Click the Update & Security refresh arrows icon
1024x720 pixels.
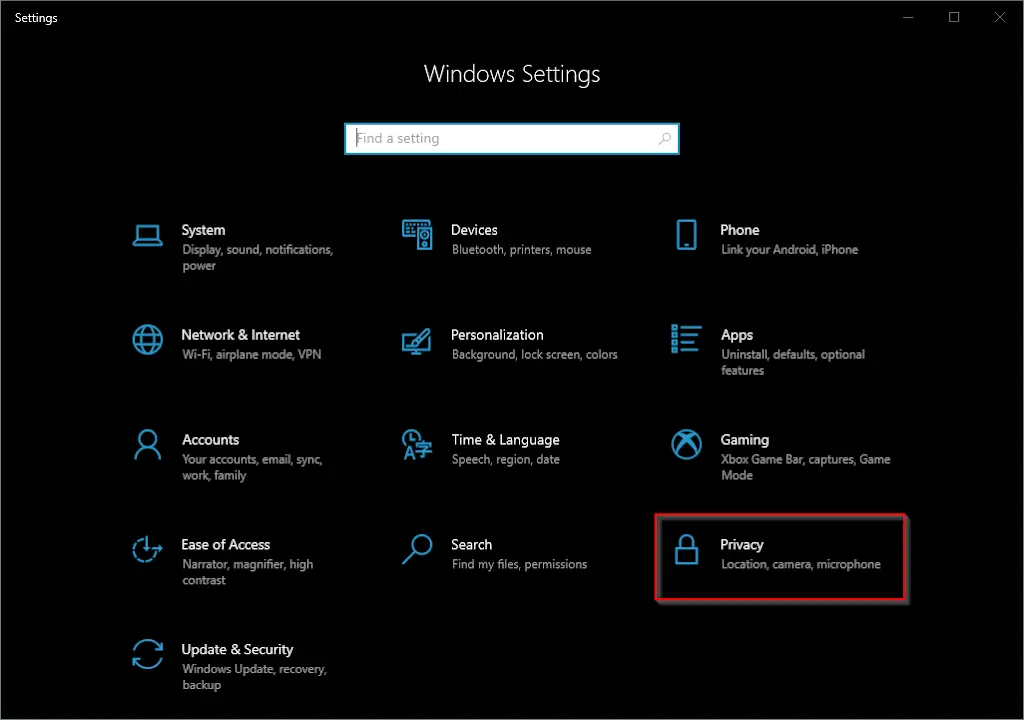[x=148, y=654]
